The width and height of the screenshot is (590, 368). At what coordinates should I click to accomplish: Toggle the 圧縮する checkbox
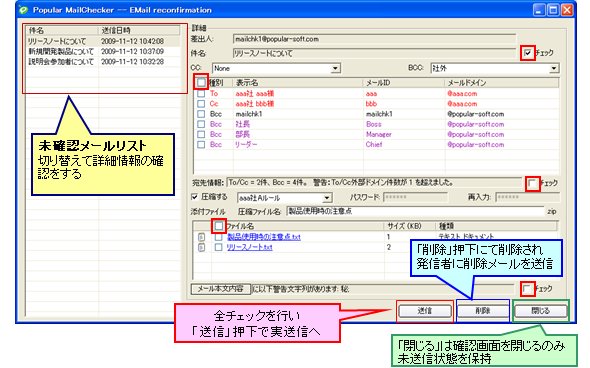point(195,197)
